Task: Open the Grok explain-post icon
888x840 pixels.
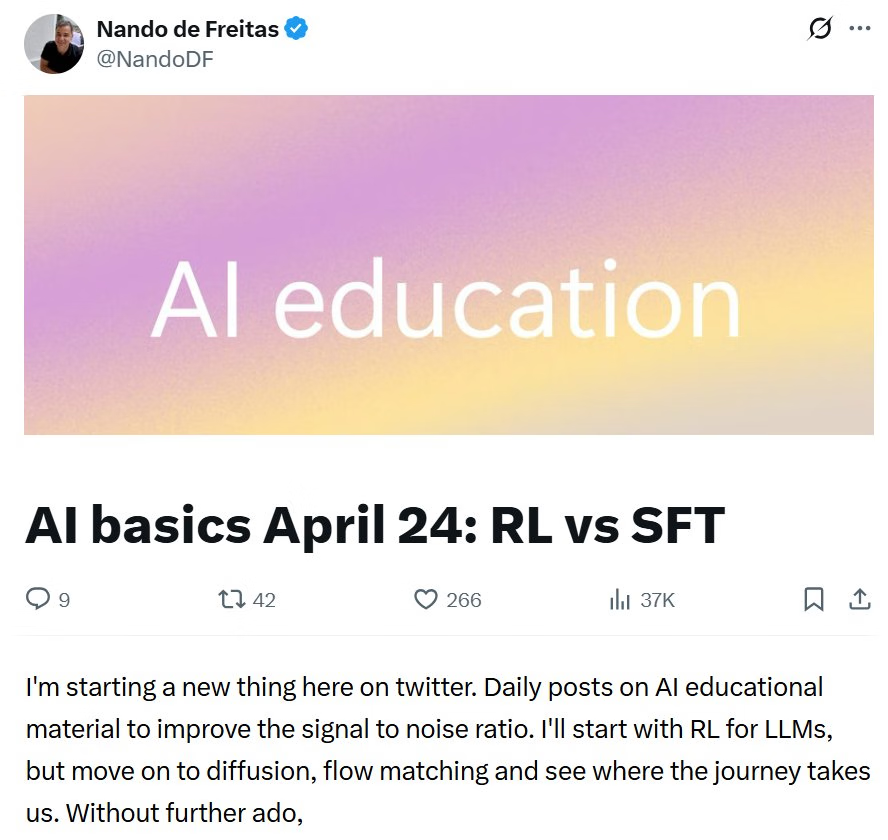Action: (x=819, y=28)
